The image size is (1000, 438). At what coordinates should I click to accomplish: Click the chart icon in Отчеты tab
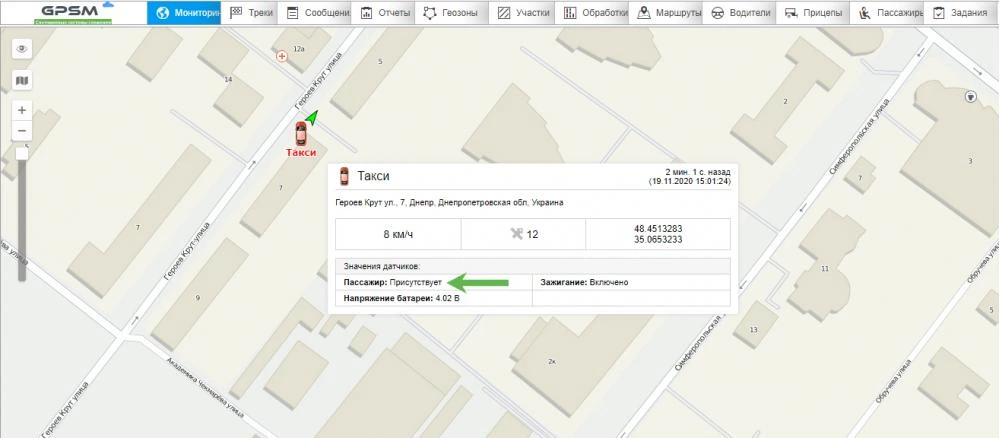[366, 13]
